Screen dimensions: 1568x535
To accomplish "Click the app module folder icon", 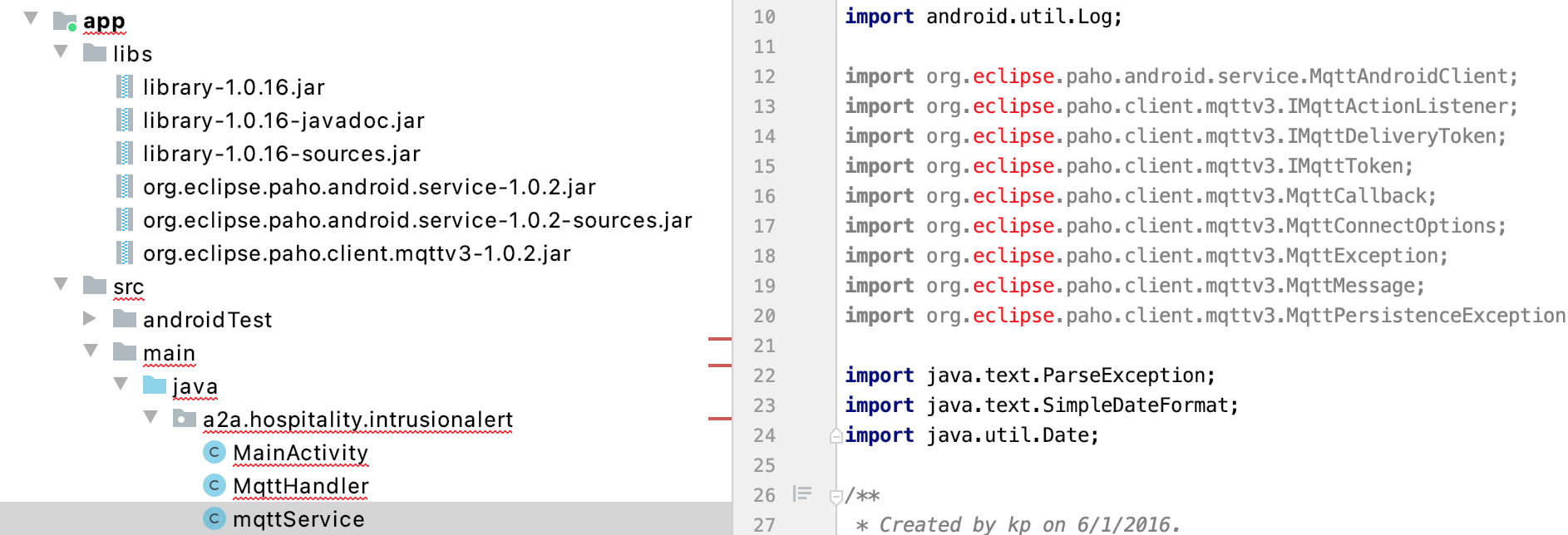I will point(65,21).
